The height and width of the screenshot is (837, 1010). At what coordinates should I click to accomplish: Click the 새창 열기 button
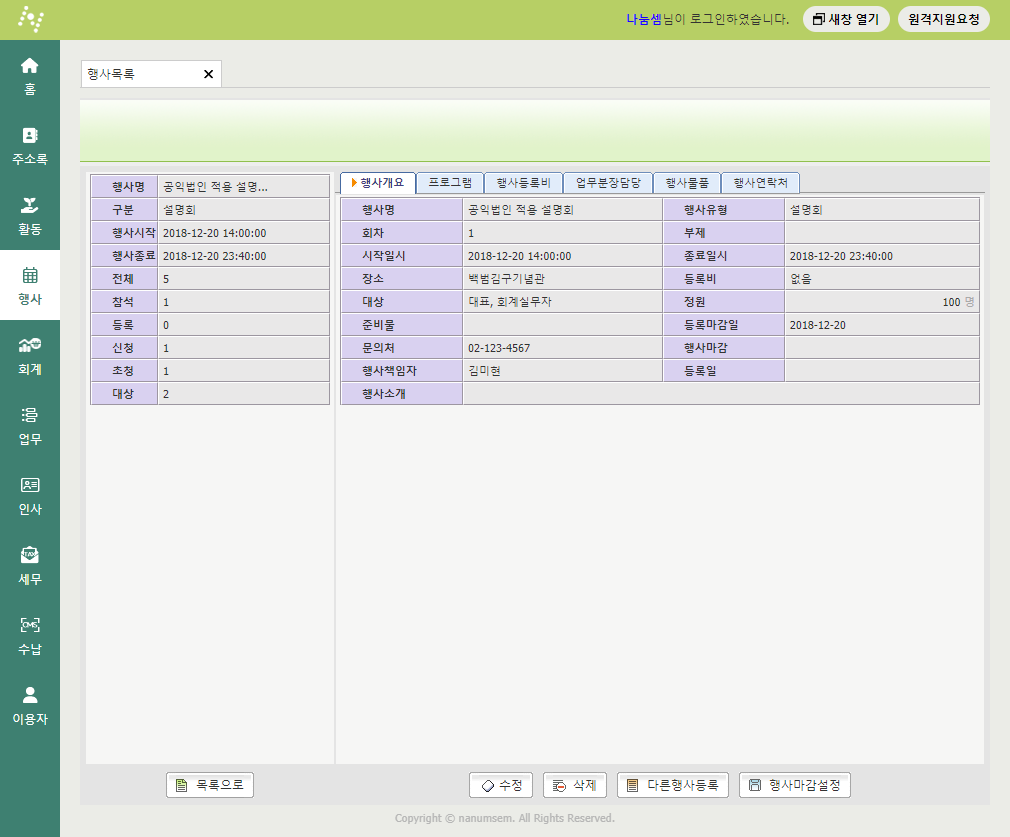click(846, 19)
